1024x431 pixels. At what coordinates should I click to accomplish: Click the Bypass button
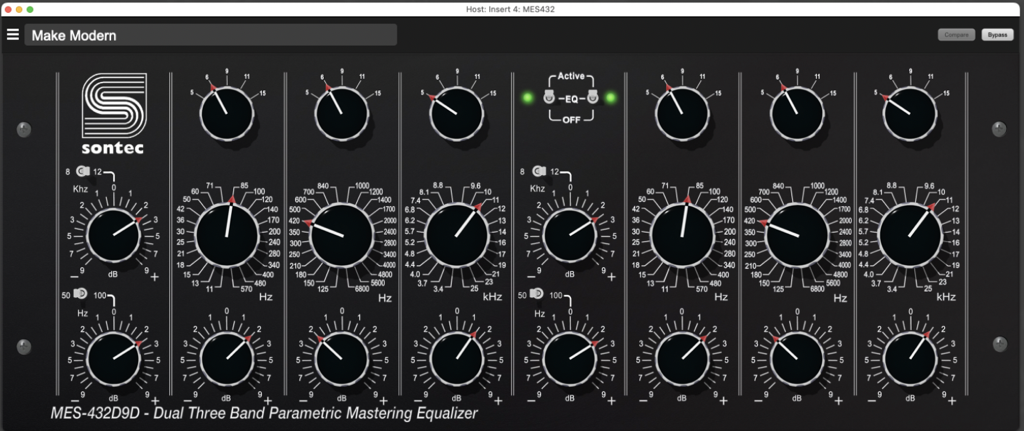997,35
